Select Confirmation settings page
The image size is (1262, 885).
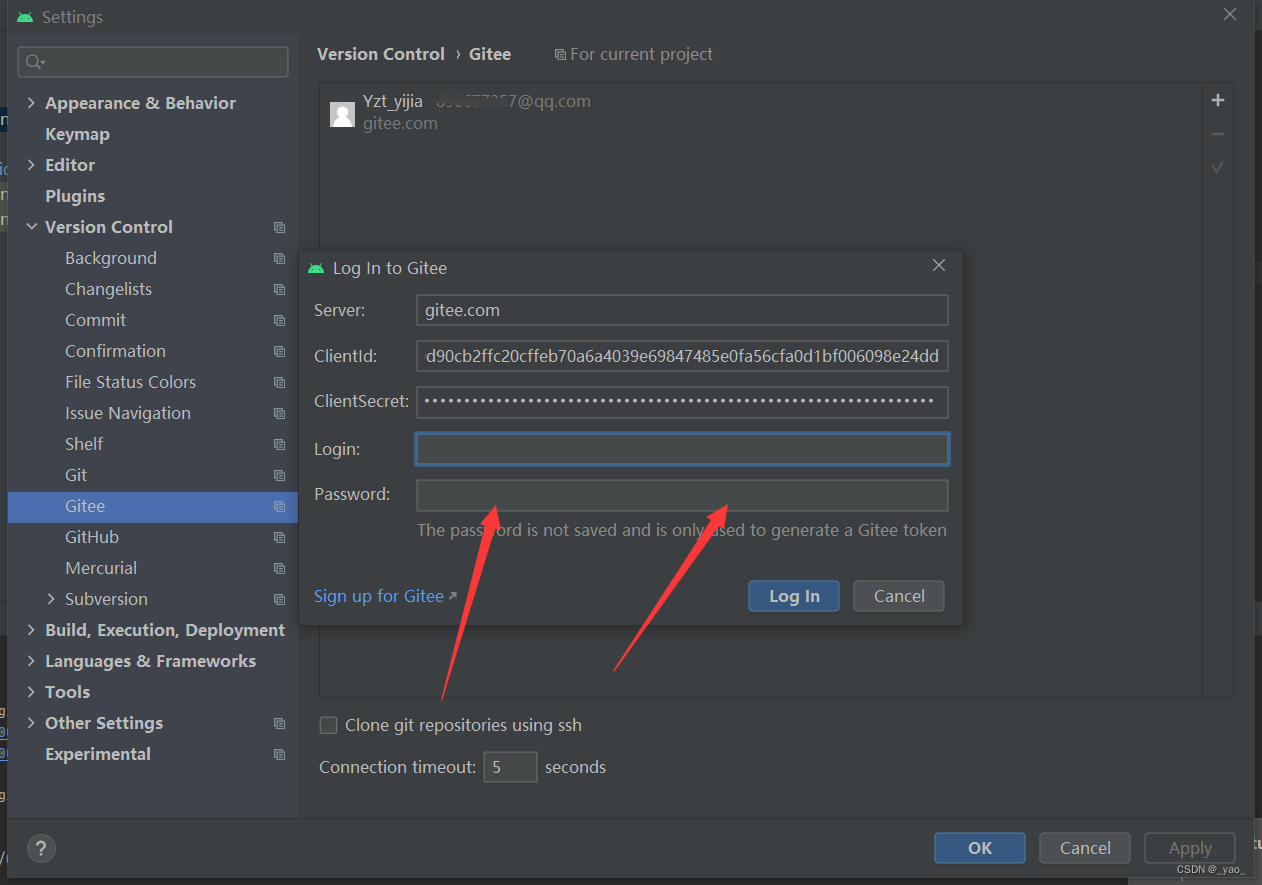pyautogui.click(x=116, y=351)
